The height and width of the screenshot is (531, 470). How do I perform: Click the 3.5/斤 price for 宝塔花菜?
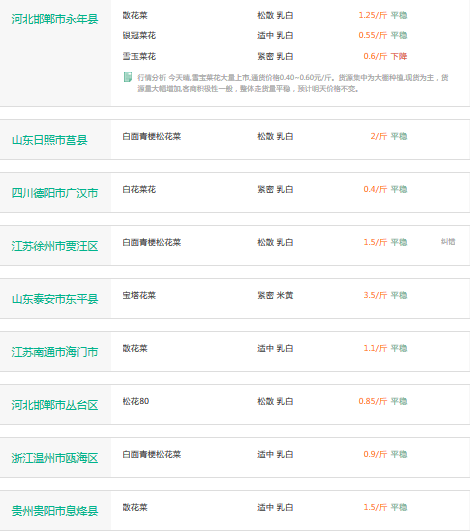click(x=375, y=295)
